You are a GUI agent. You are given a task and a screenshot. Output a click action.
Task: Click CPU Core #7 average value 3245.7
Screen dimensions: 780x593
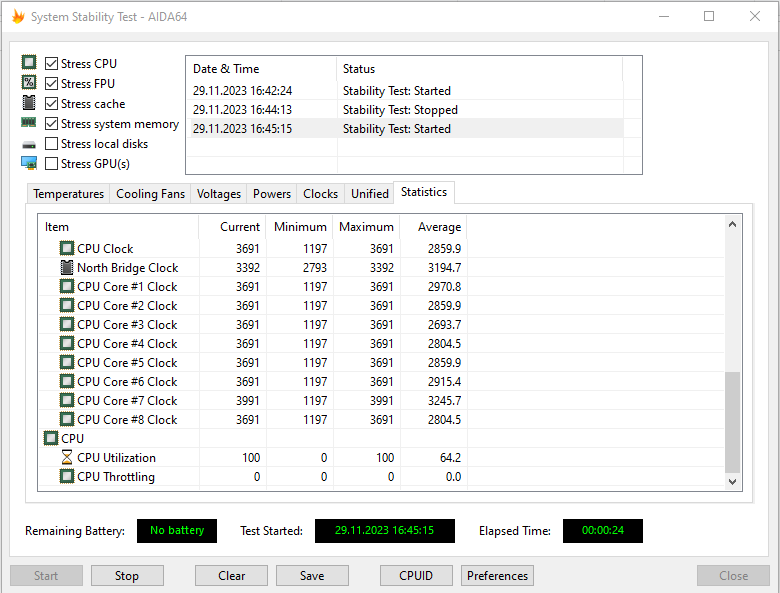point(444,400)
